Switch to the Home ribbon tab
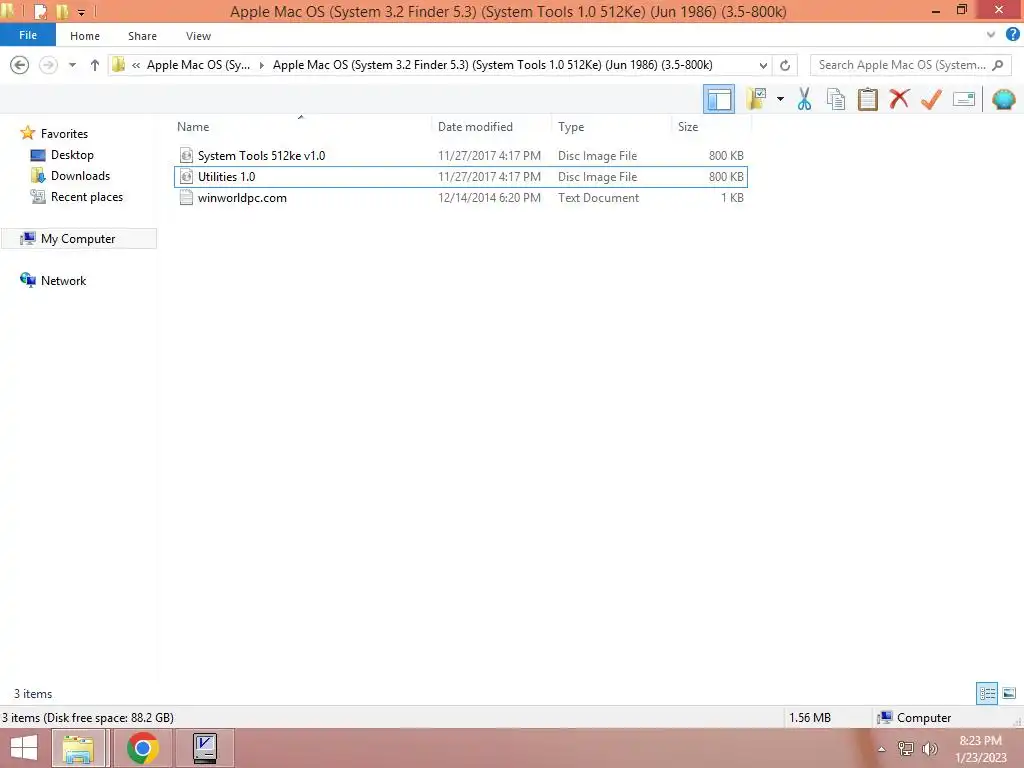Screen dimensions: 1024x768 pos(85,36)
